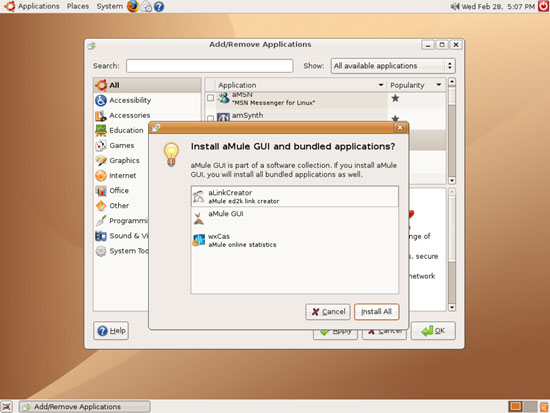Select the Accessibility category
Image resolution: width=550 pixels, height=413 pixels.
[147, 100]
